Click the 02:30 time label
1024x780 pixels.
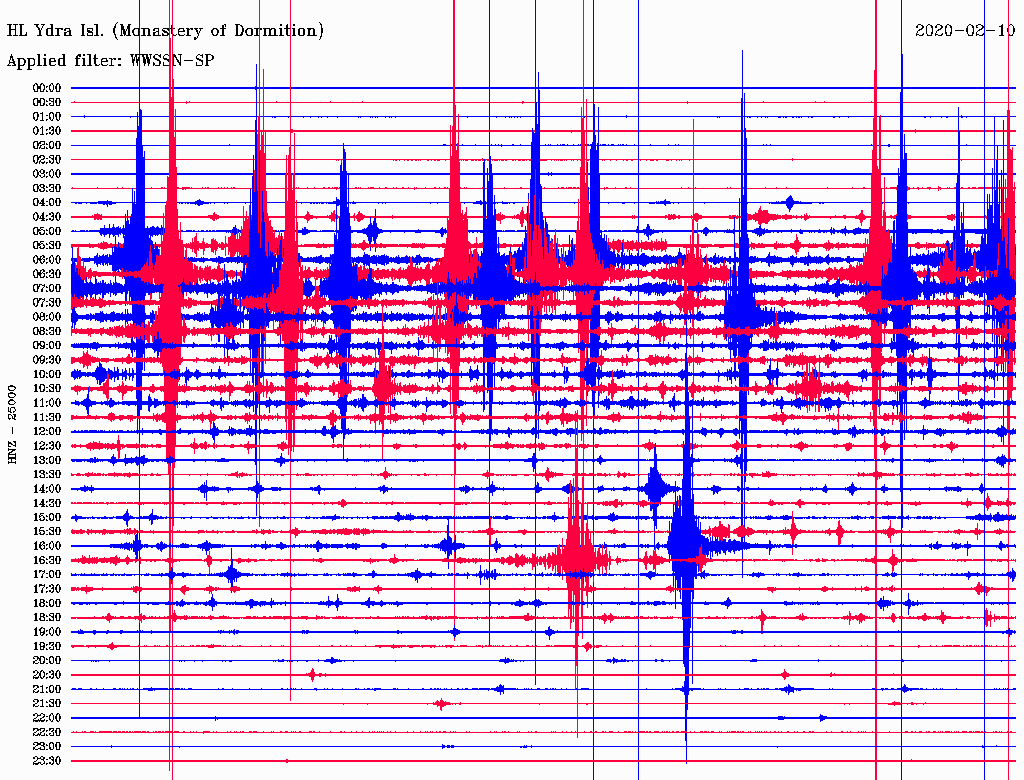point(47,159)
